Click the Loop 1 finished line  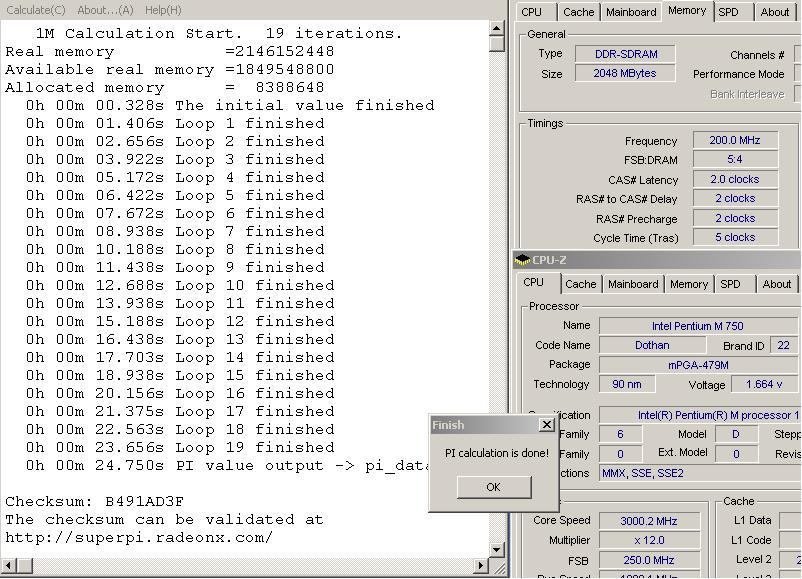[175, 123]
